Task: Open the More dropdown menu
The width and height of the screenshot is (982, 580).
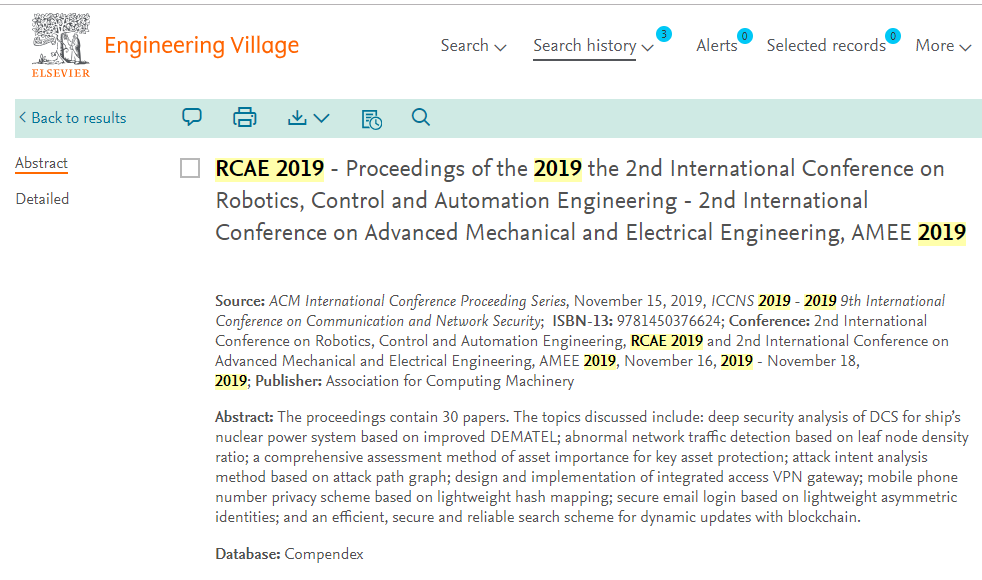Action: coord(943,46)
